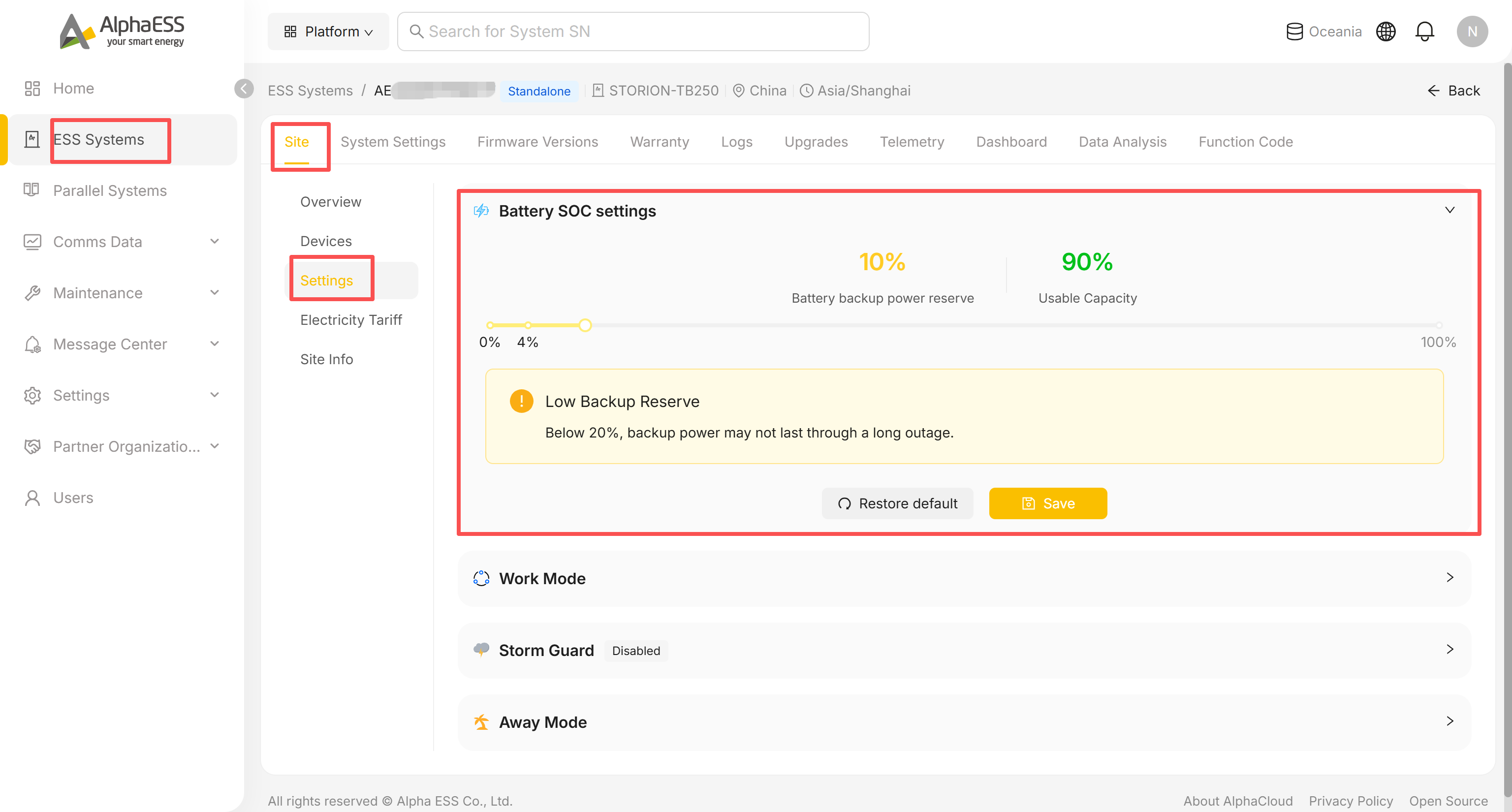The image size is (1512, 812).
Task: Click the globe language icon
Action: click(1386, 31)
